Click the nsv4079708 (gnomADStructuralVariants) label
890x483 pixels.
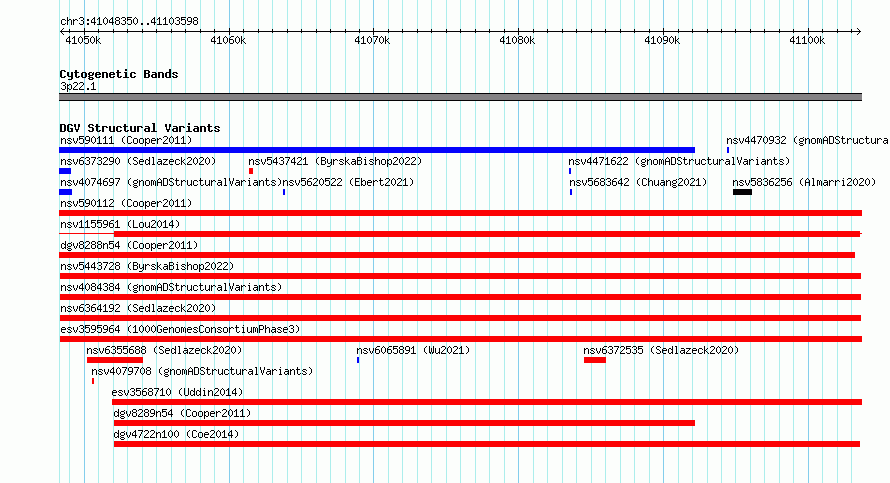click(202, 371)
